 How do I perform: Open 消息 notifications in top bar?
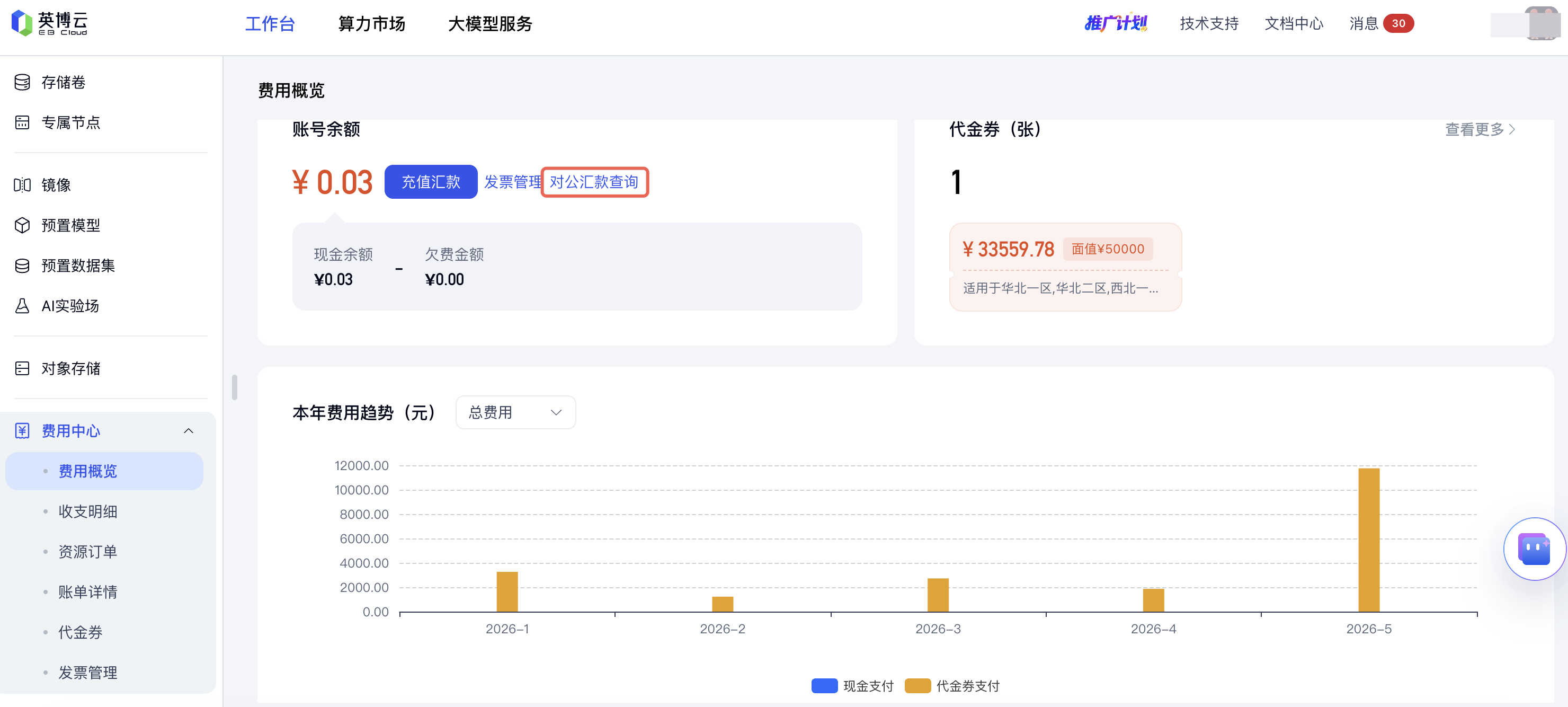pos(1364,23)
